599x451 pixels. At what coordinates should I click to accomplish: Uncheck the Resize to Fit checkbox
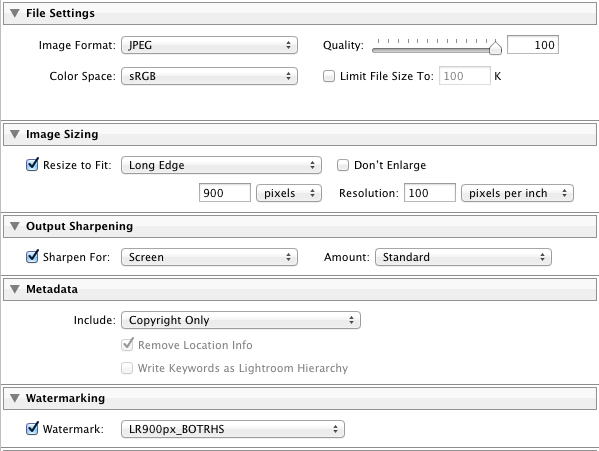pos(32,165)
